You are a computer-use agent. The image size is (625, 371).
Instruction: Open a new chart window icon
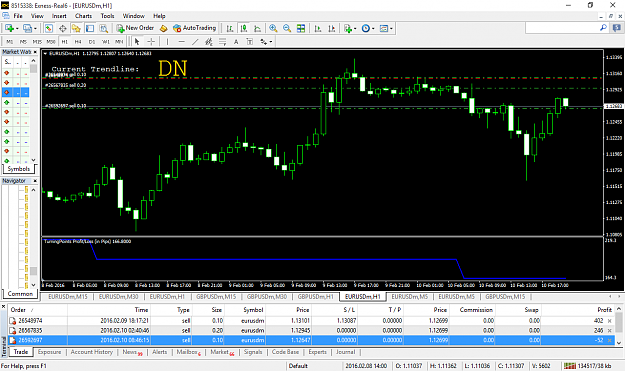click(10, 28)
